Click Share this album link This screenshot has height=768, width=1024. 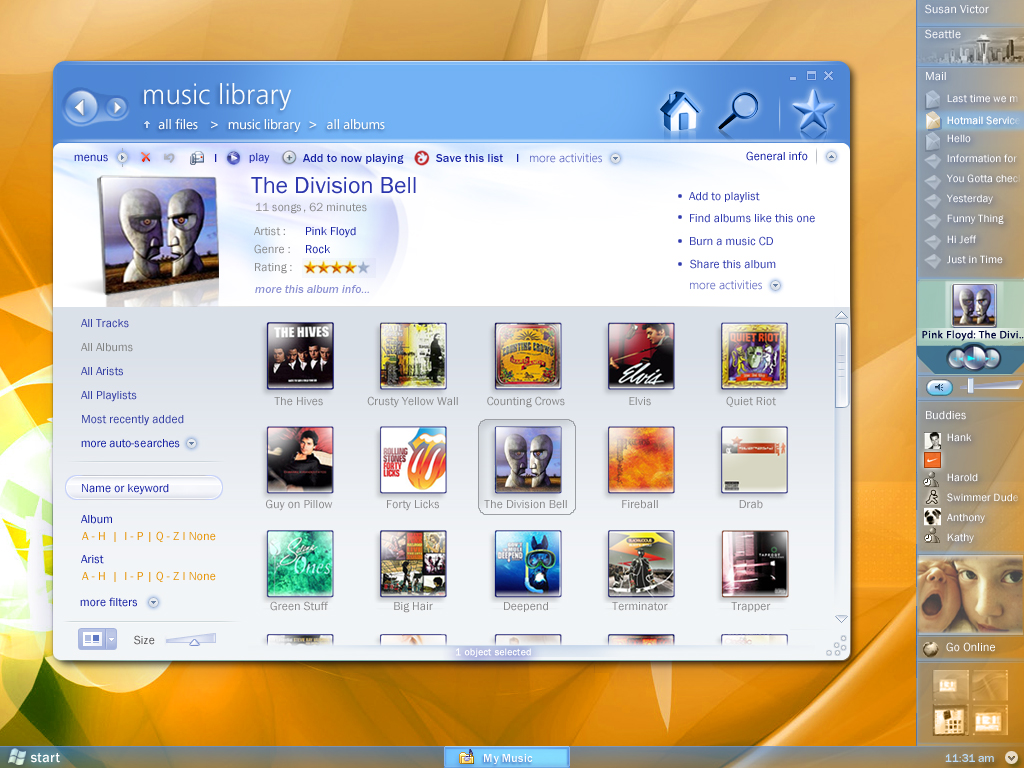pos(732,264)
